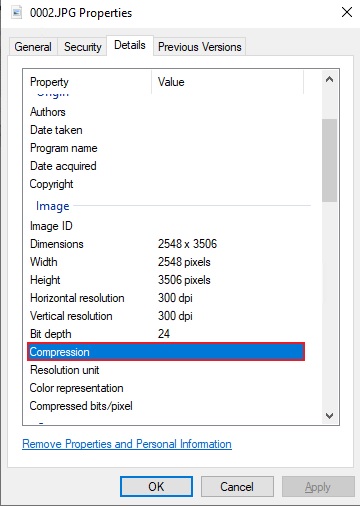
Task: Open the Security tab
Action: pyautogui.click(x=82, y=47)
